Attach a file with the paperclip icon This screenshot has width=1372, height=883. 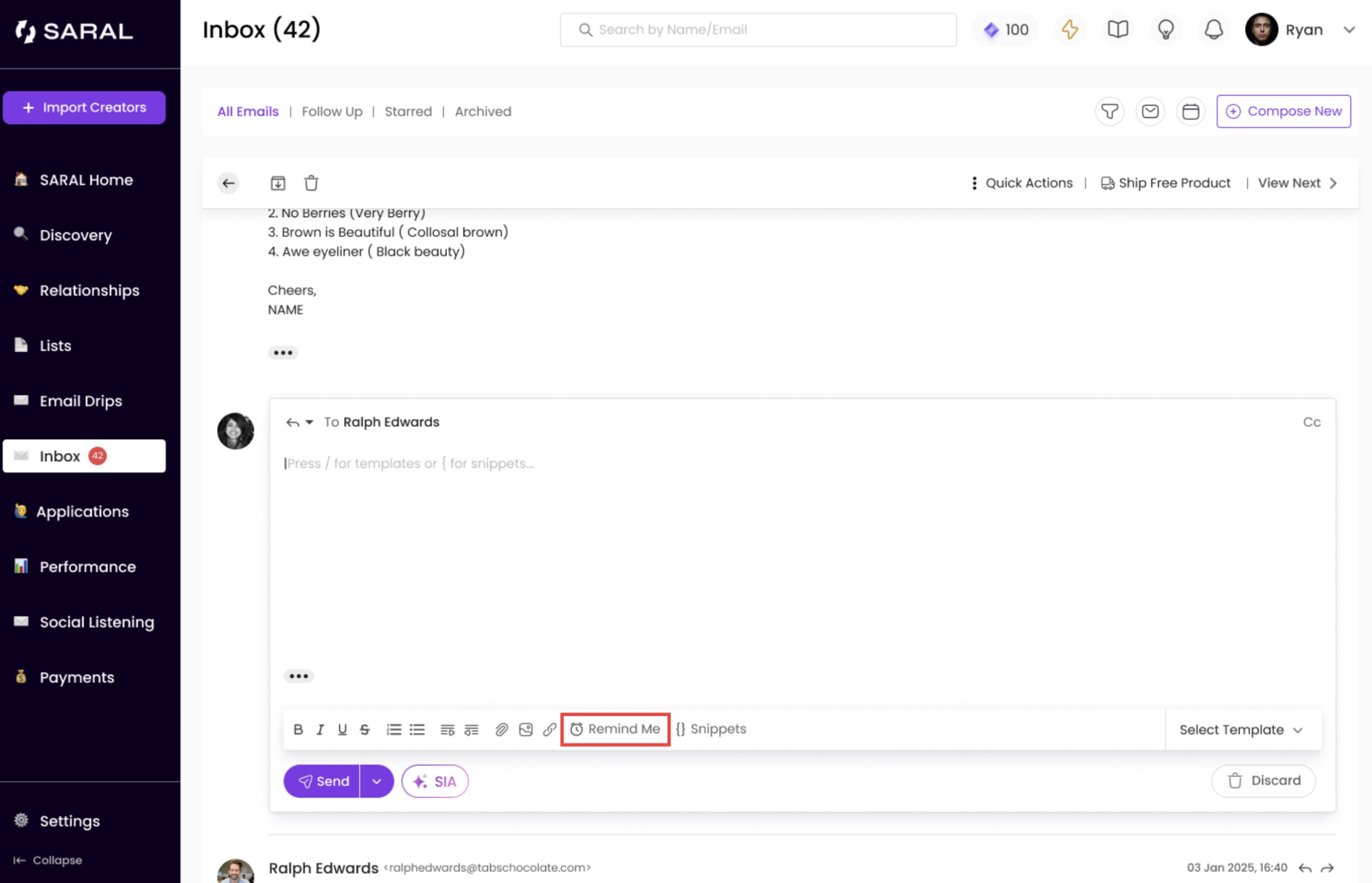coord(501,729)
